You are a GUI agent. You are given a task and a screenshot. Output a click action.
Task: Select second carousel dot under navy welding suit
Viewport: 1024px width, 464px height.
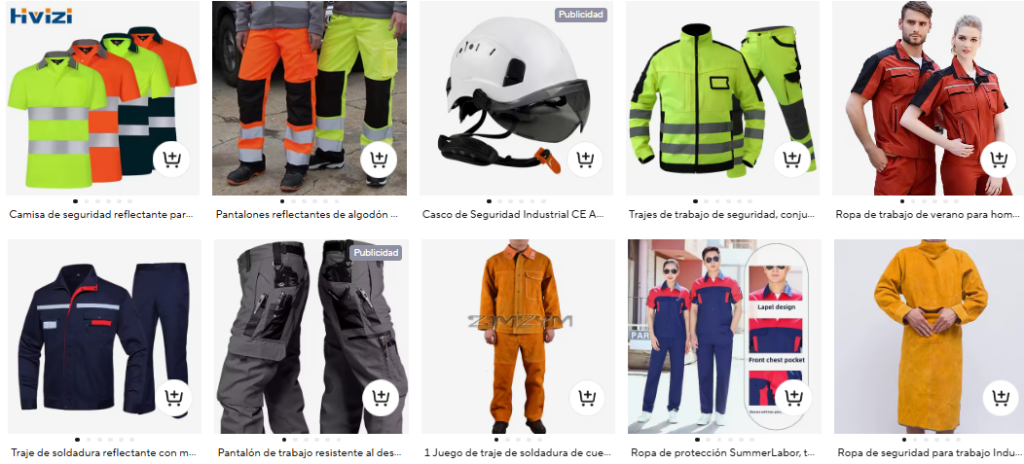(88, 440)
